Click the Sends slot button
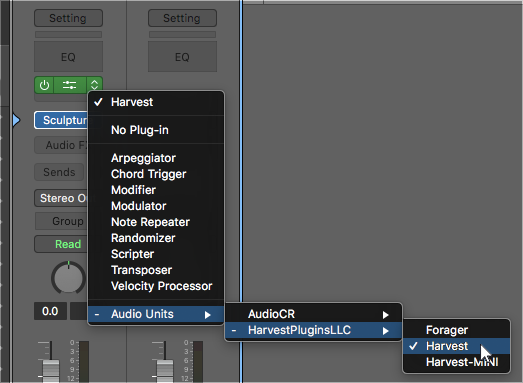 (59, 172)
